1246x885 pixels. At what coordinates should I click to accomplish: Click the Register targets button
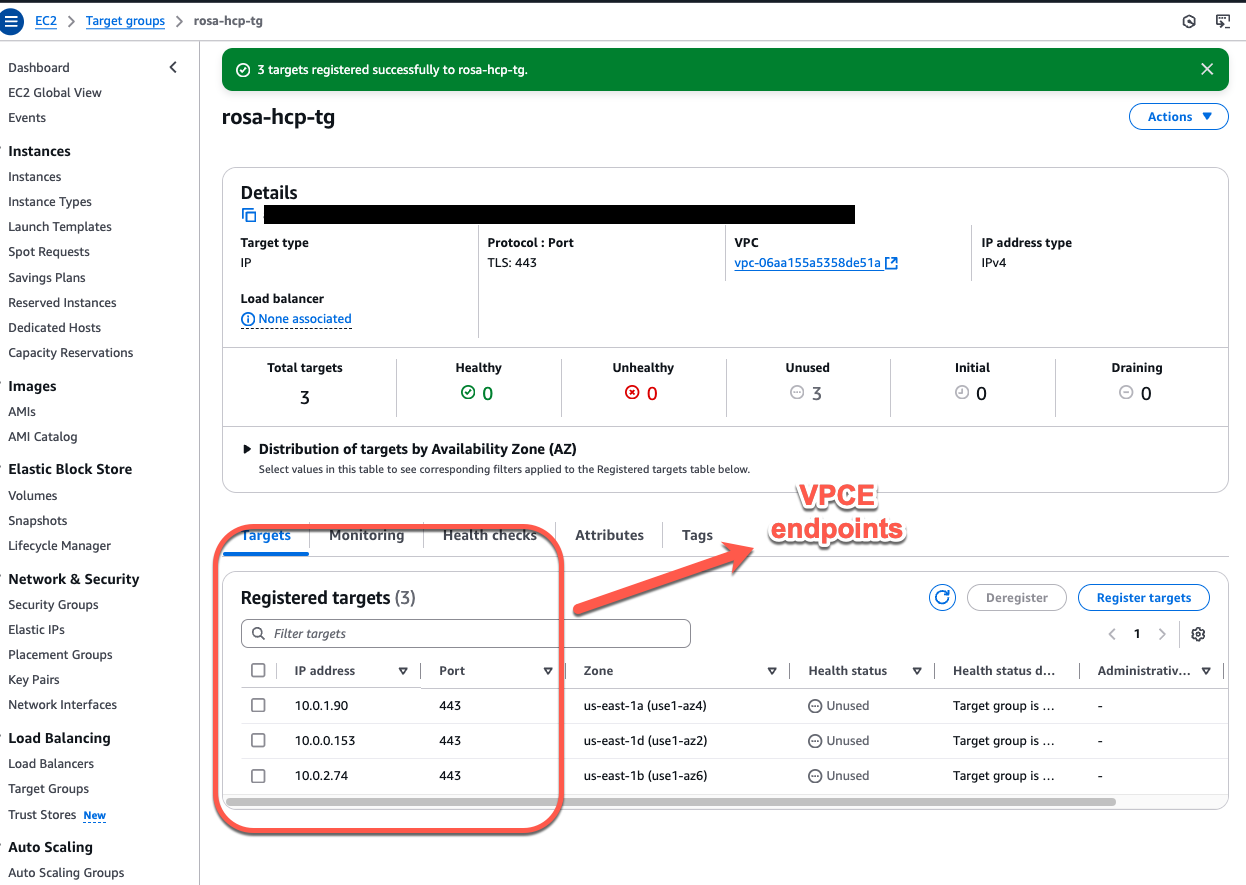[x=1144, y=598]
